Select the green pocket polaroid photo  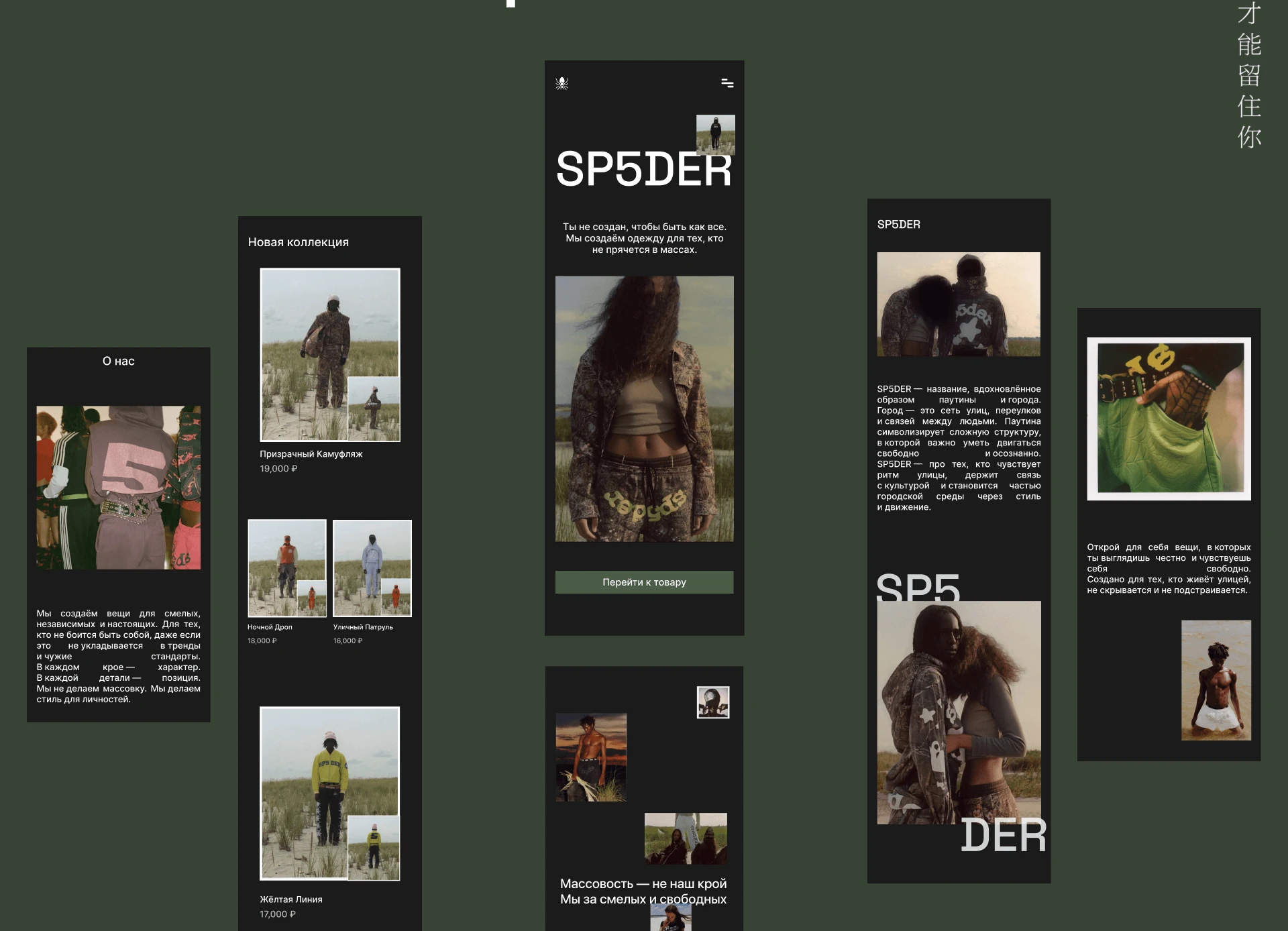tap(1169, 419)
